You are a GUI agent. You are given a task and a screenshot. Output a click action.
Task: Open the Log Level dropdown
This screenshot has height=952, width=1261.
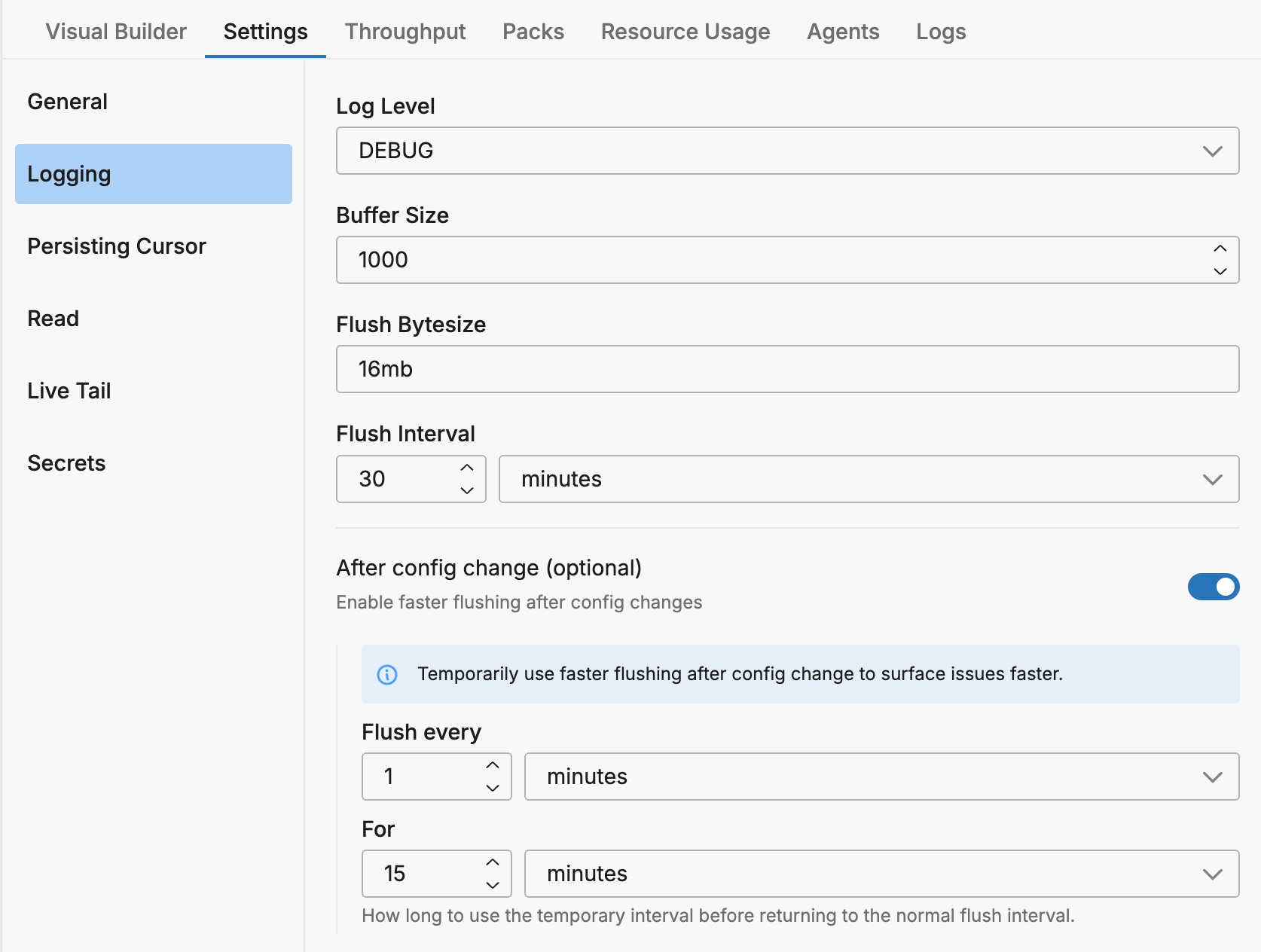click(787, 151)
